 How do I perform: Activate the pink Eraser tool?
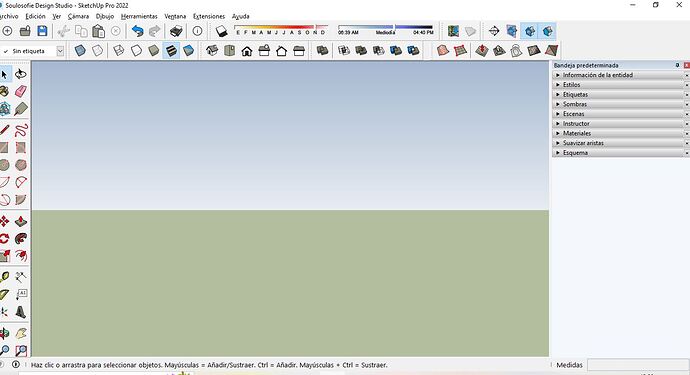(20, 92)
